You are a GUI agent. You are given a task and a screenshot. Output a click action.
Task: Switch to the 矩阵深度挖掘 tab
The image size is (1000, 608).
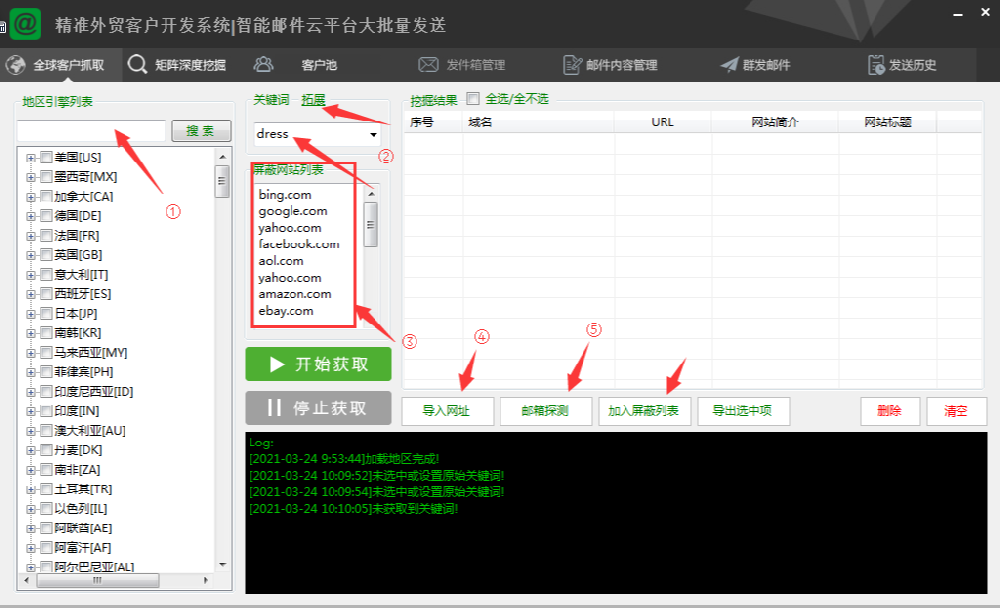[x=190, y=64]
